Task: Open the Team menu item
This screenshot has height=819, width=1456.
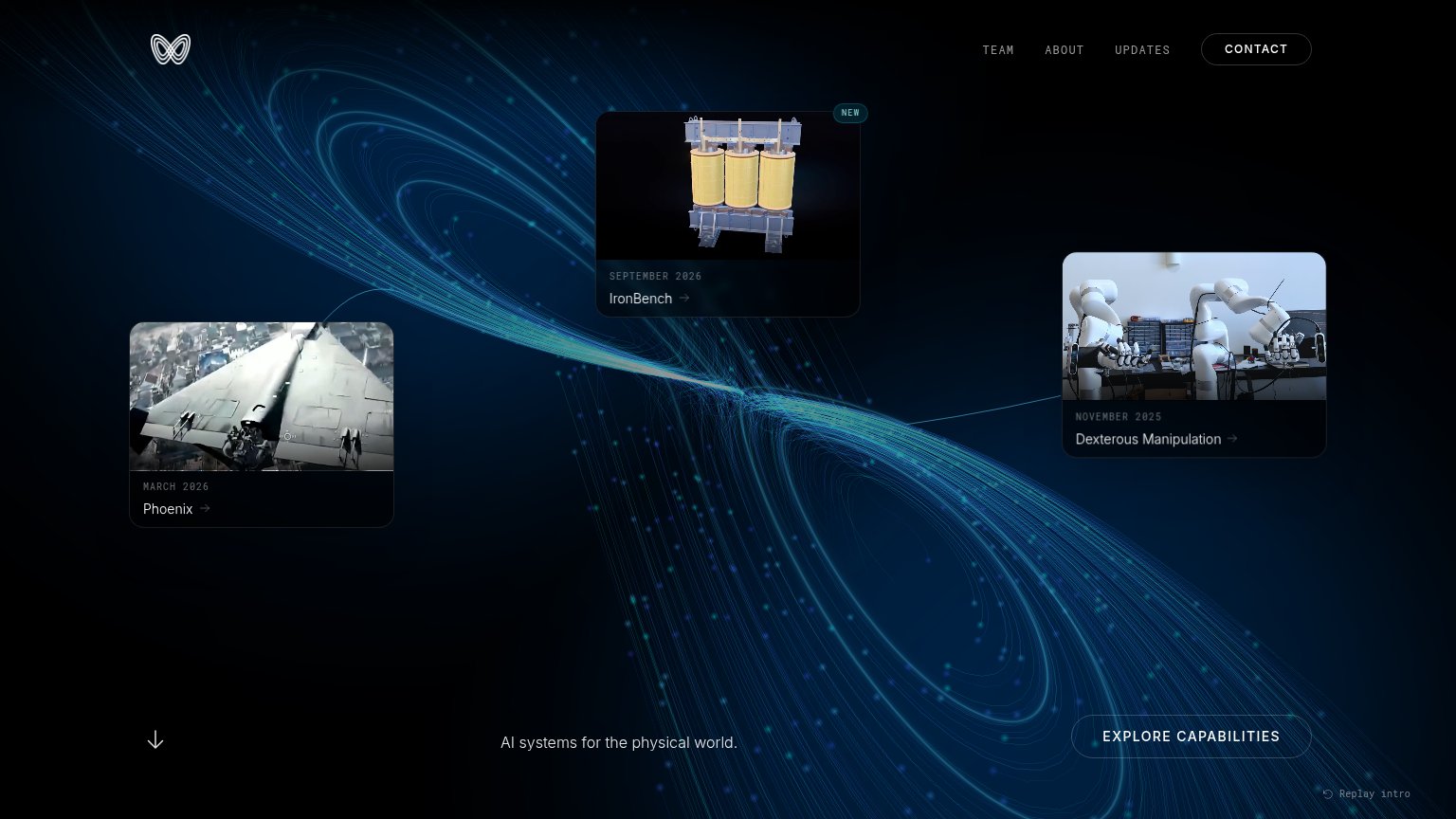Action: pyautogui.click(x=998, y=50)
